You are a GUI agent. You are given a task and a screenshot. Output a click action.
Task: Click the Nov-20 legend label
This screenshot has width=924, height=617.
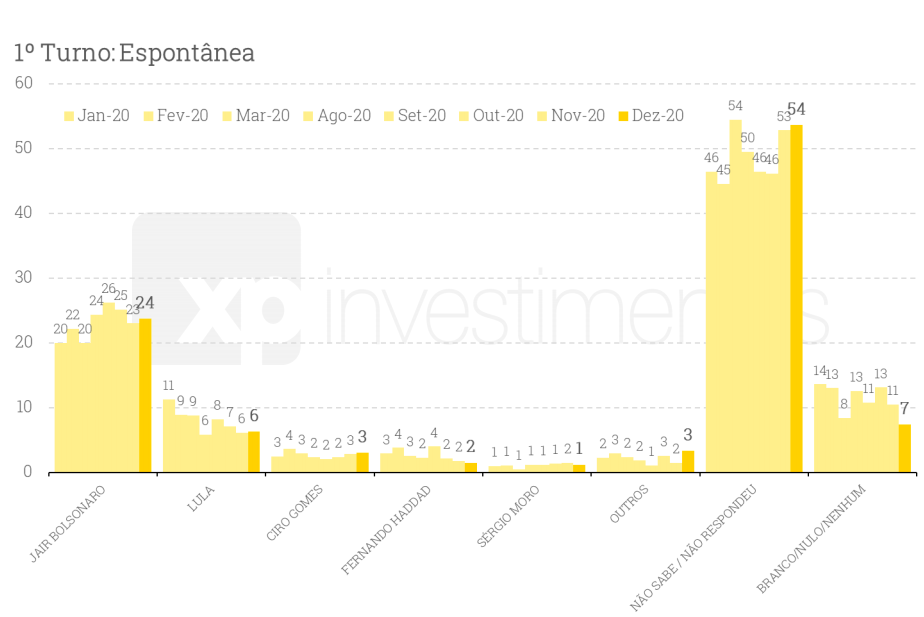pos(579,116)
